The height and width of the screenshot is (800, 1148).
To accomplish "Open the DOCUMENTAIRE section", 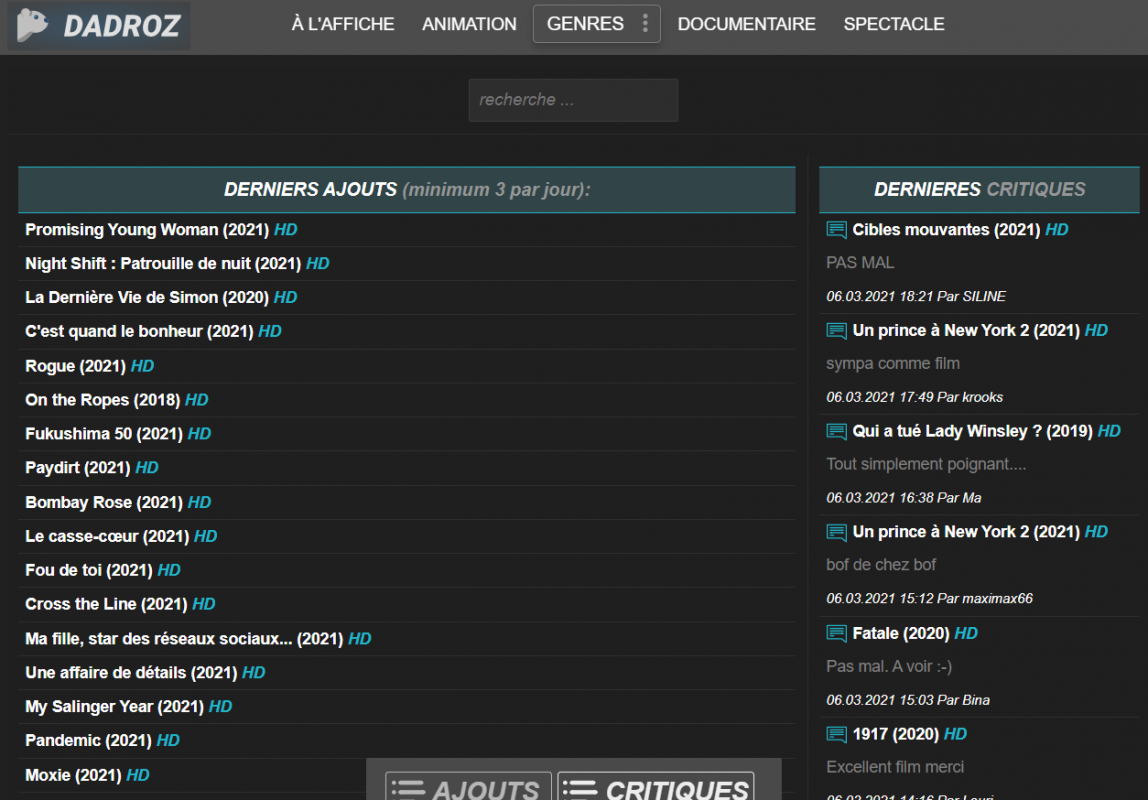I will click(x=746, y=24).
